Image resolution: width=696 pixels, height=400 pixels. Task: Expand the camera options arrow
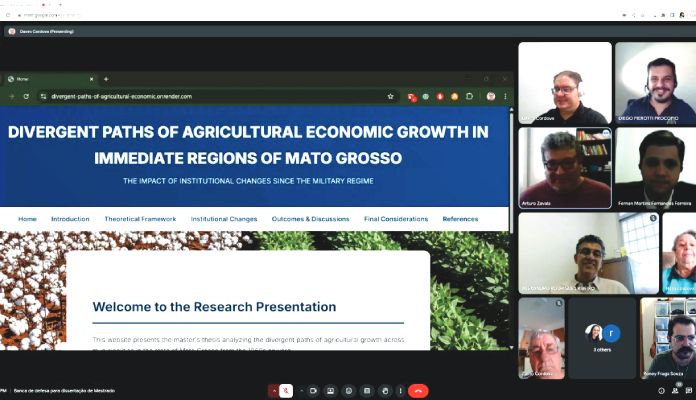301,391
